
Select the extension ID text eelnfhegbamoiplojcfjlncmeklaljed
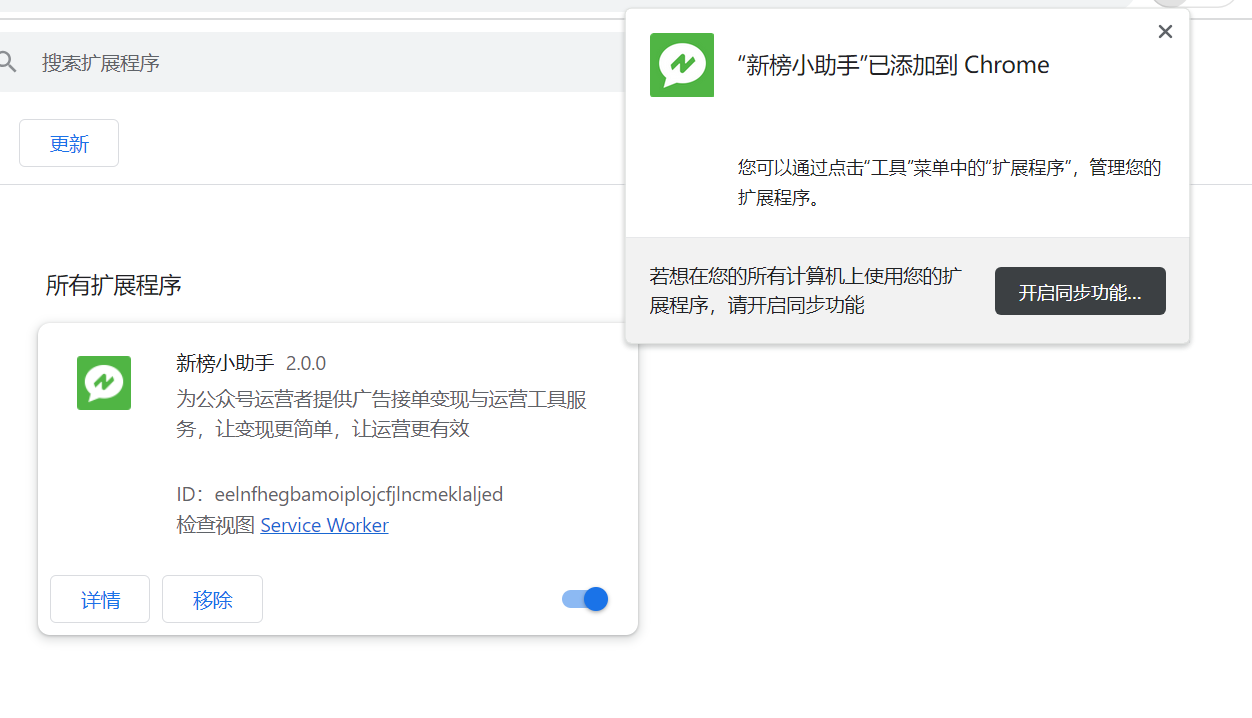[358, 494]
